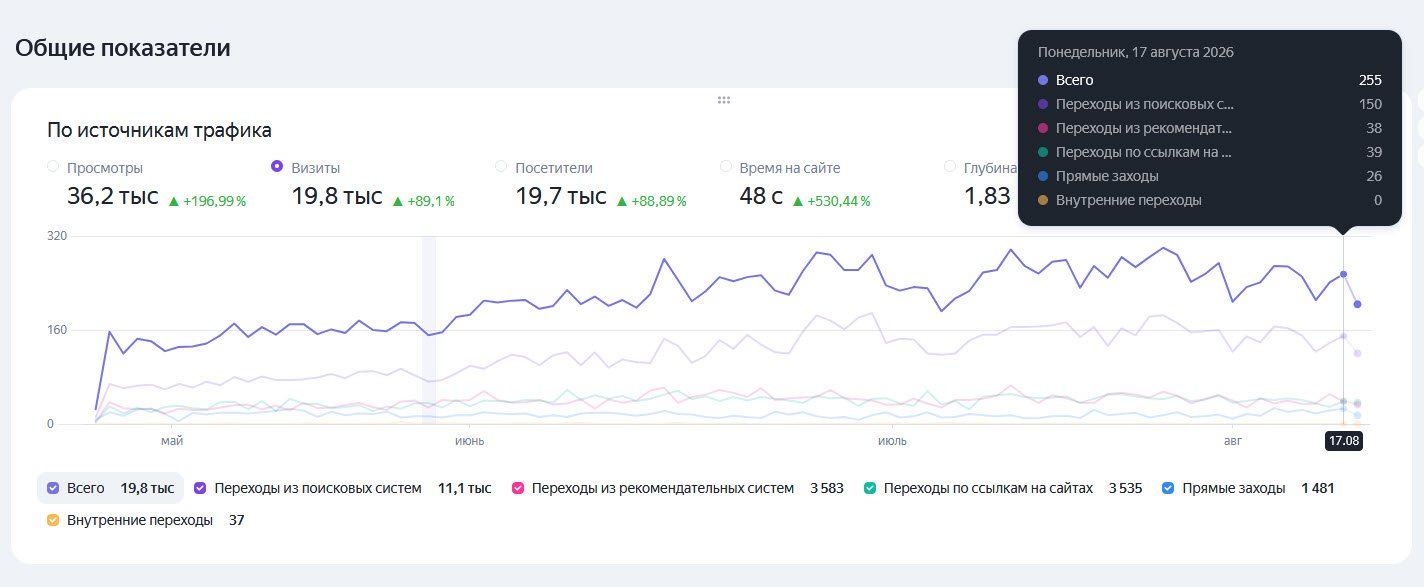Click the По источникам трафика widget title
The image size is (1424, 587).
coord(159,130)
